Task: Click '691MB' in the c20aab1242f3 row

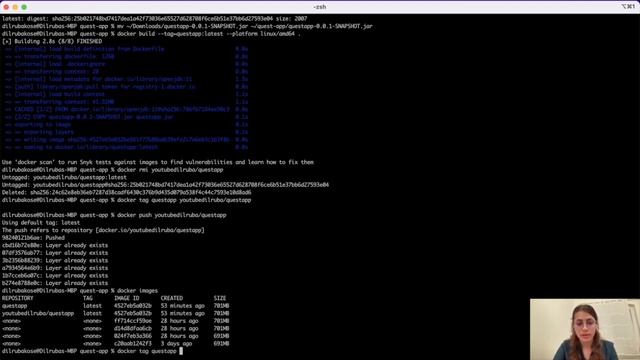Action: [x=221, y=344]
